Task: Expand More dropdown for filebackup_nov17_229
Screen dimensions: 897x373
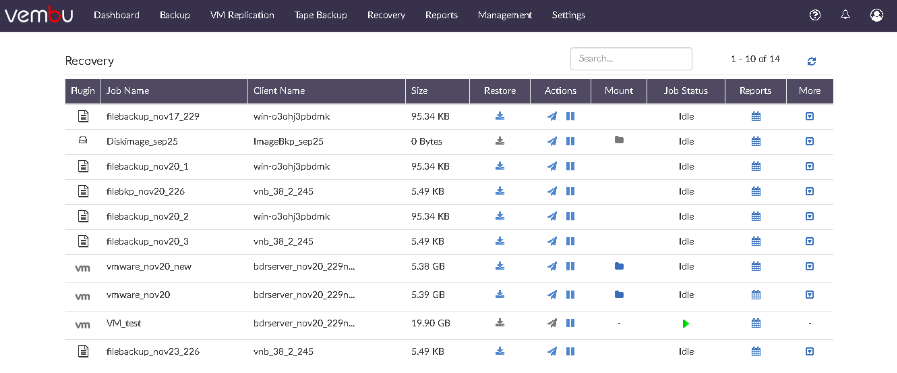Action: pos(809,116)
